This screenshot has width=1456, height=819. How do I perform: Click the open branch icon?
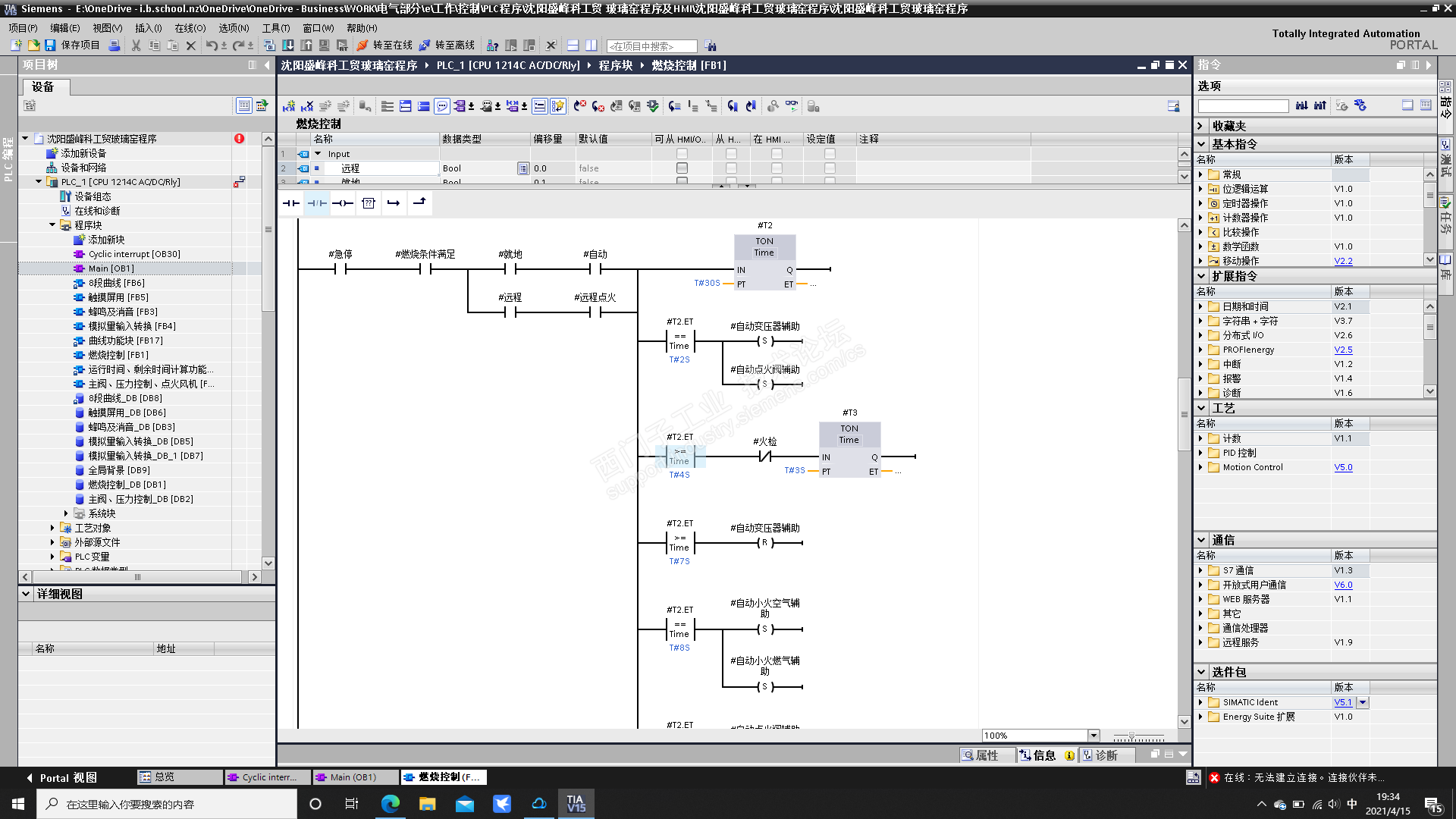click(394, 203)
